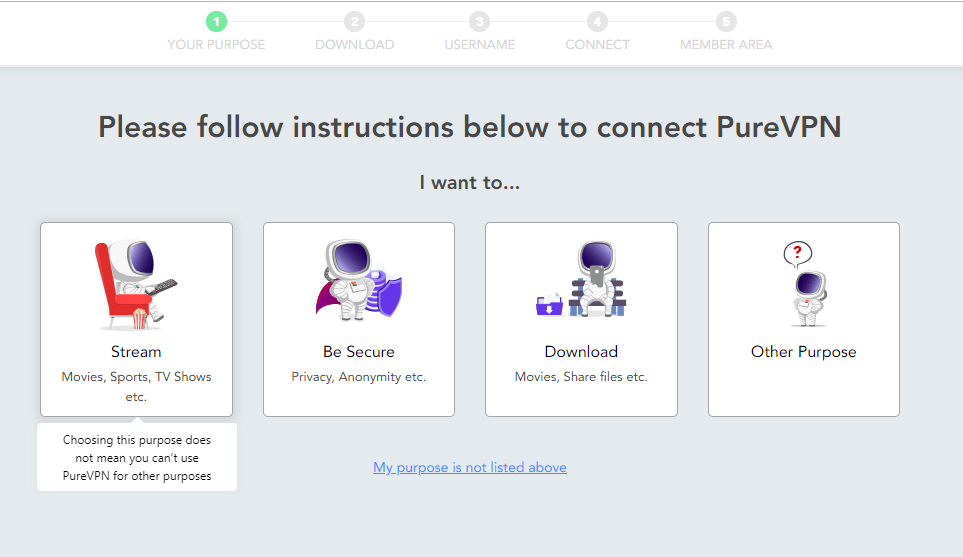The image size is (963, 557).
Task: Click the astronaut with shield Be Secure illustration
Action: [x=359, y=279]
